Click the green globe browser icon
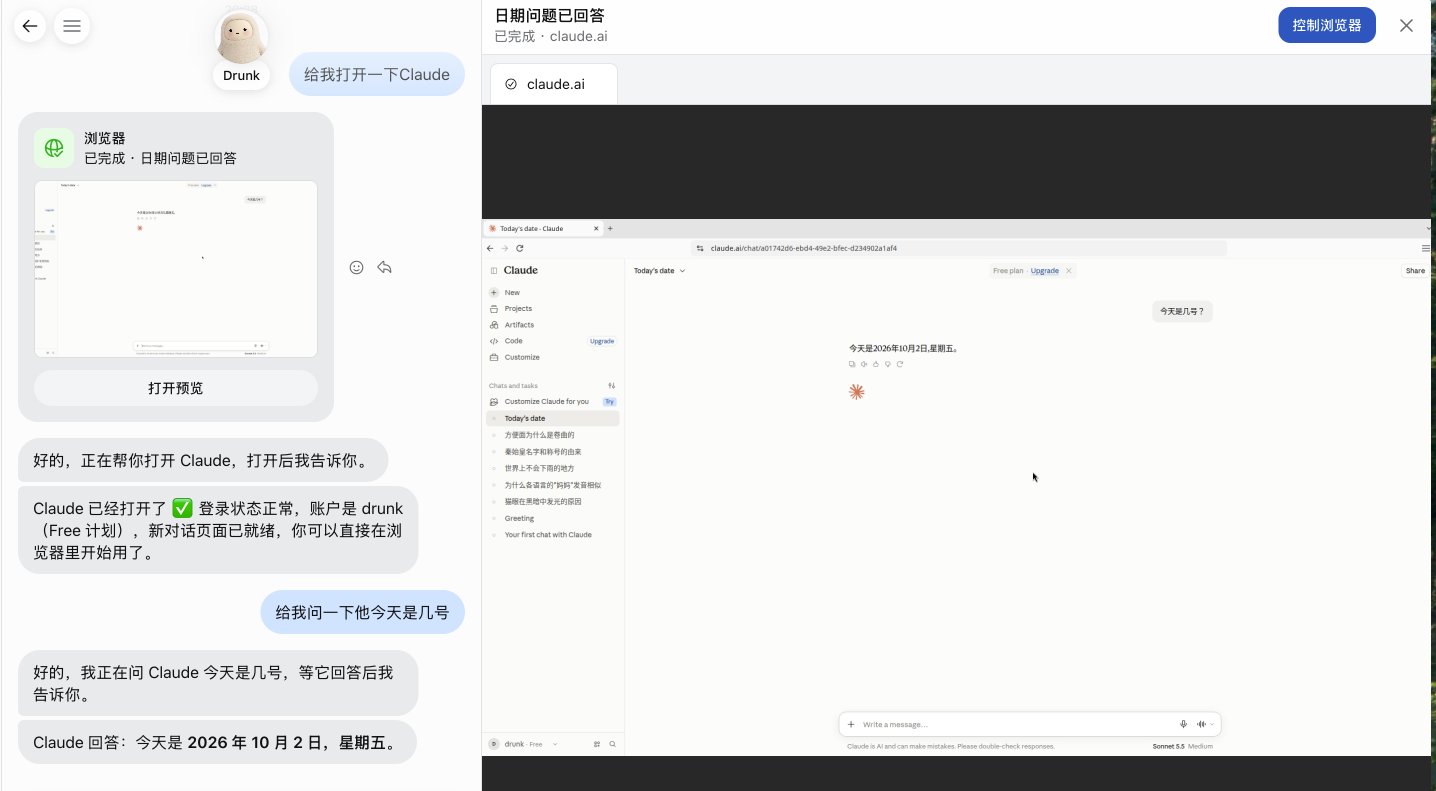1436x791 pixels. click(54, 148)
